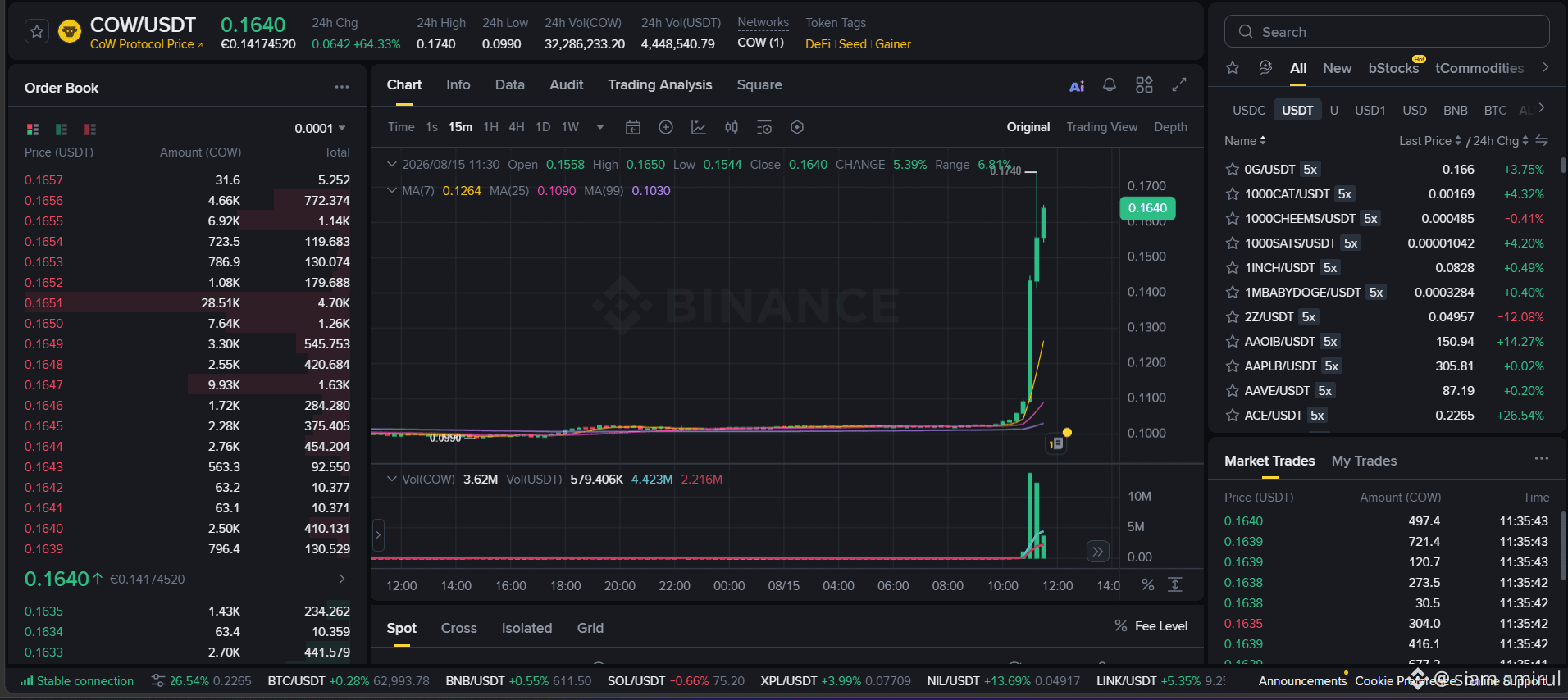Expand chart to fullscreen
Viewport: 1568px width, 700px height.
pos(1179,84)
